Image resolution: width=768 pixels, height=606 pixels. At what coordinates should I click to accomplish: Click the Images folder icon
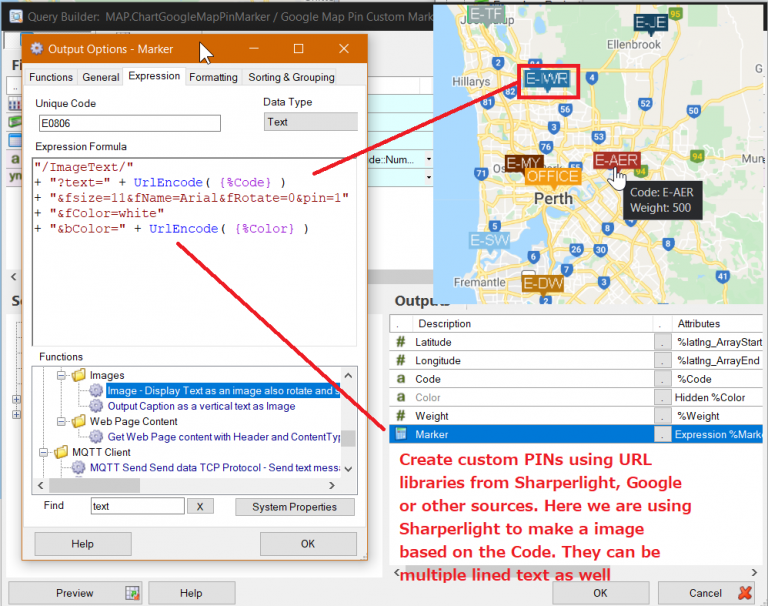78,375
